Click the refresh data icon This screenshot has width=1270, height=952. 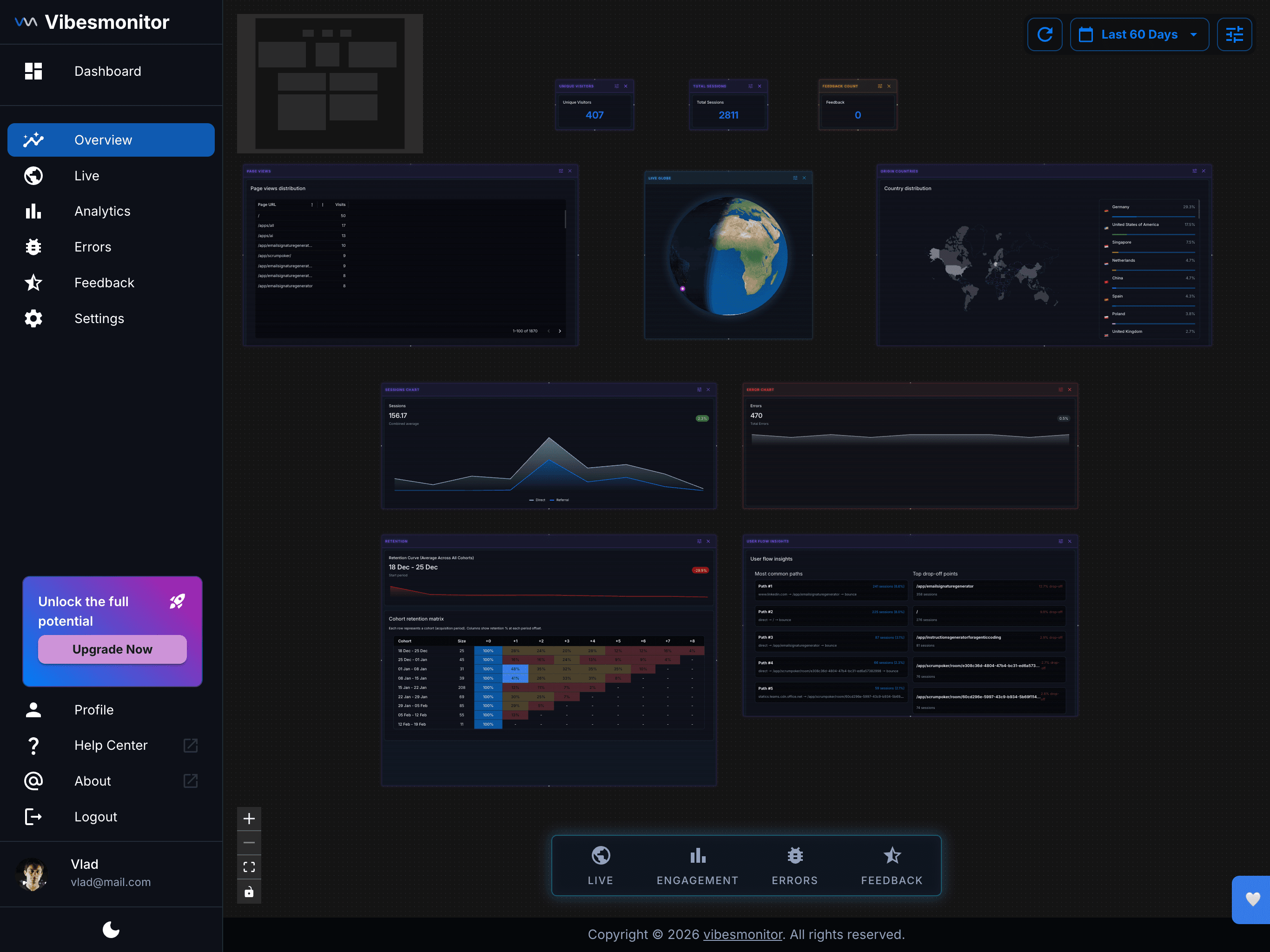click(x=1045, y=34)
